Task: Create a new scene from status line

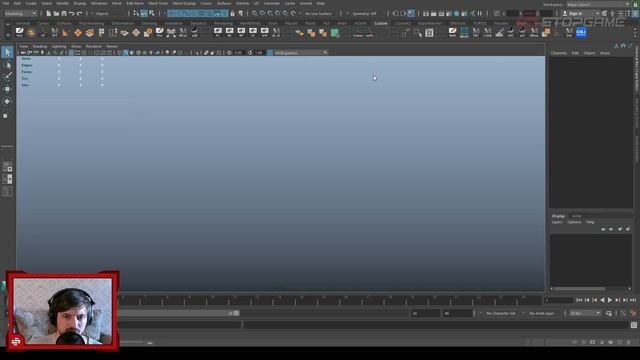Action: click(x=48, y=13)
